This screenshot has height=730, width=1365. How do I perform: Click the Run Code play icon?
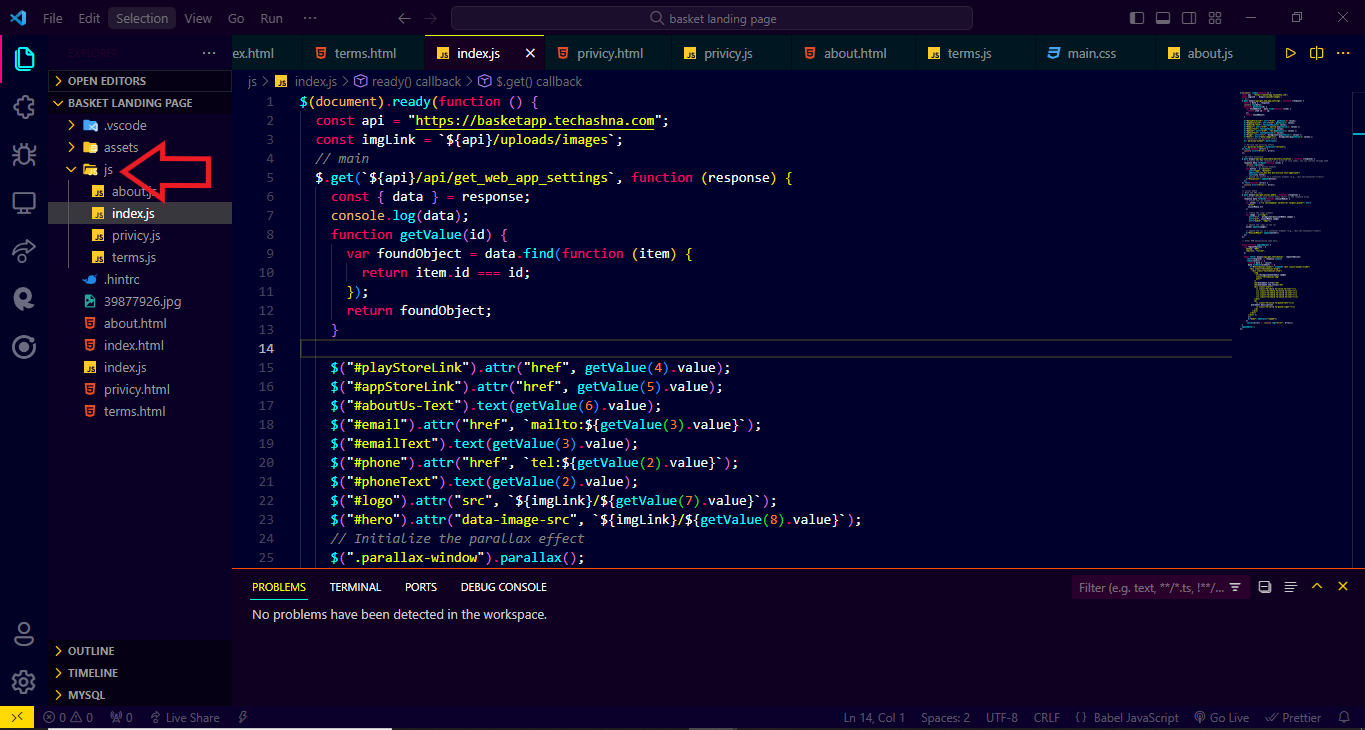[1290, 54]
